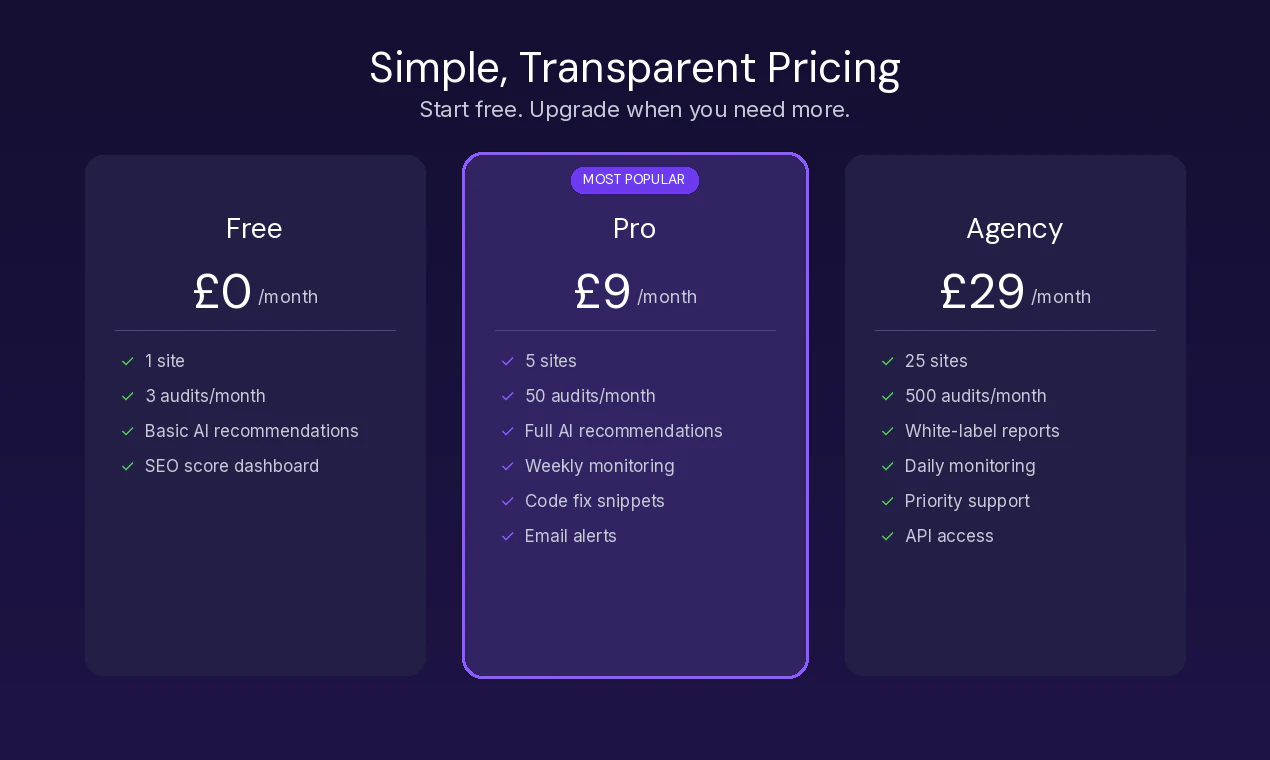Click the 'Agency' plan title
1270x760 pixels.
(1014, 228)
